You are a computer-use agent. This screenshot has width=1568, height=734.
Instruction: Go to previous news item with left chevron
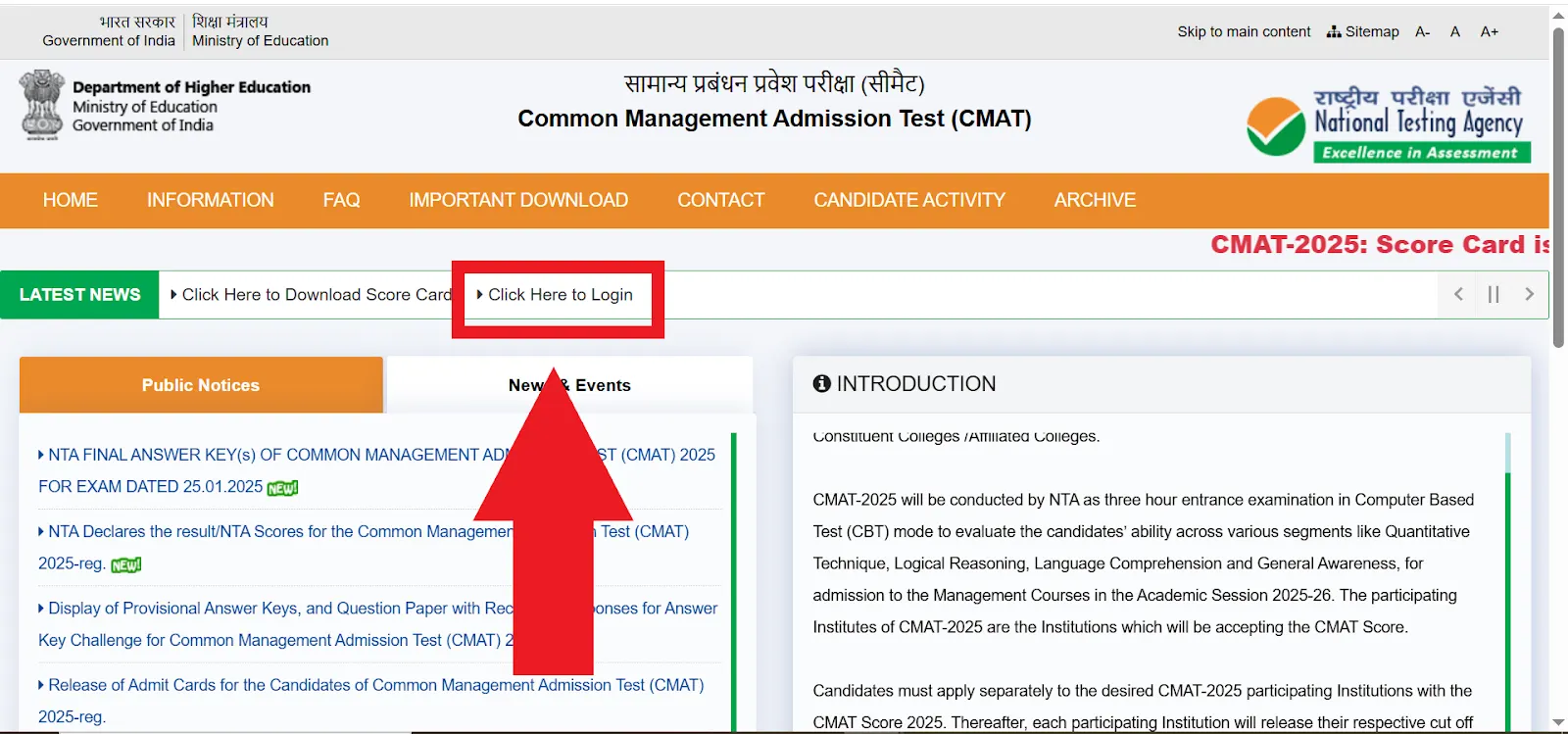click(1458, 294)
